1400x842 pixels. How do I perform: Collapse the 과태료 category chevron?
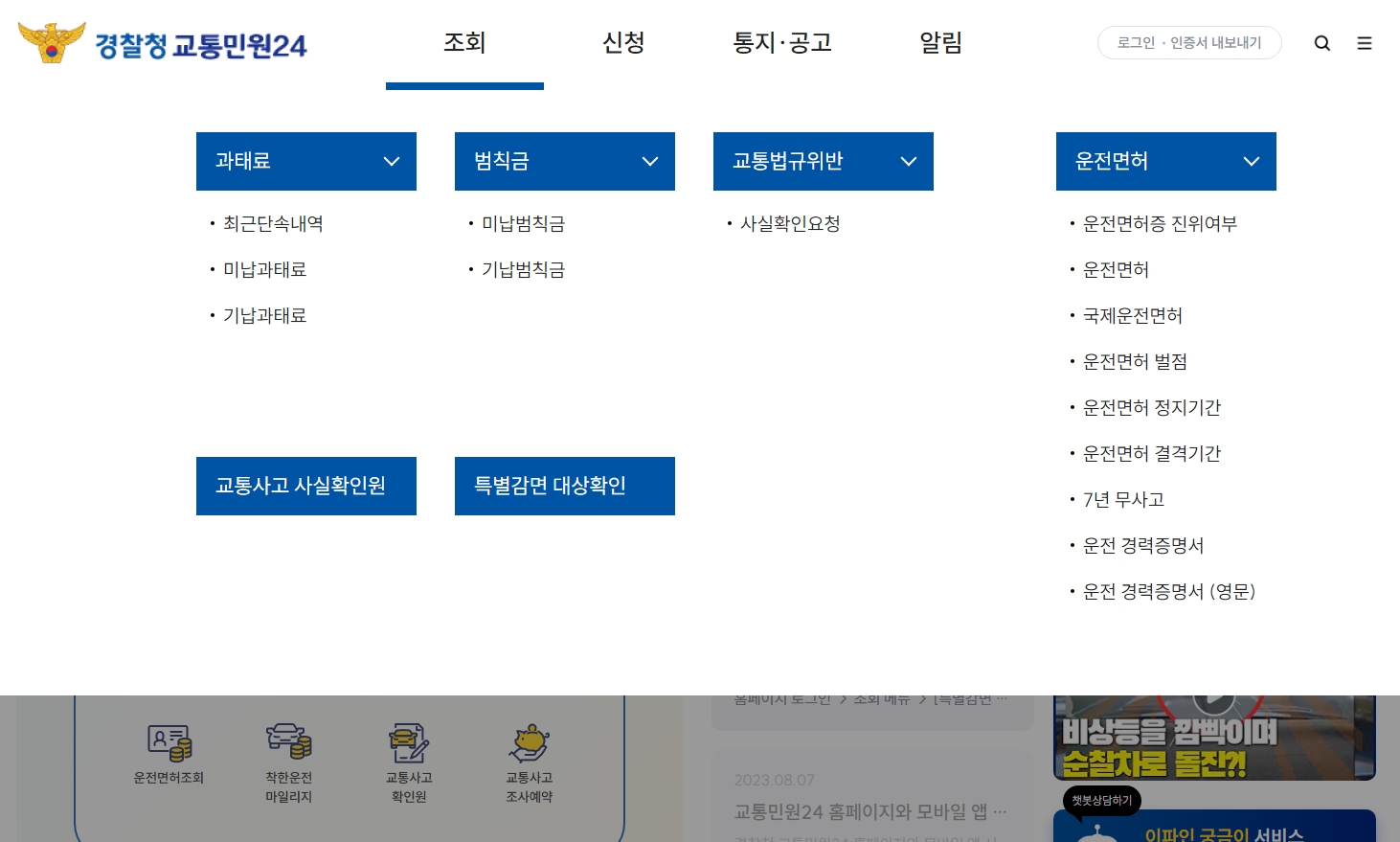pyautogui.click(x=392, y=161)
